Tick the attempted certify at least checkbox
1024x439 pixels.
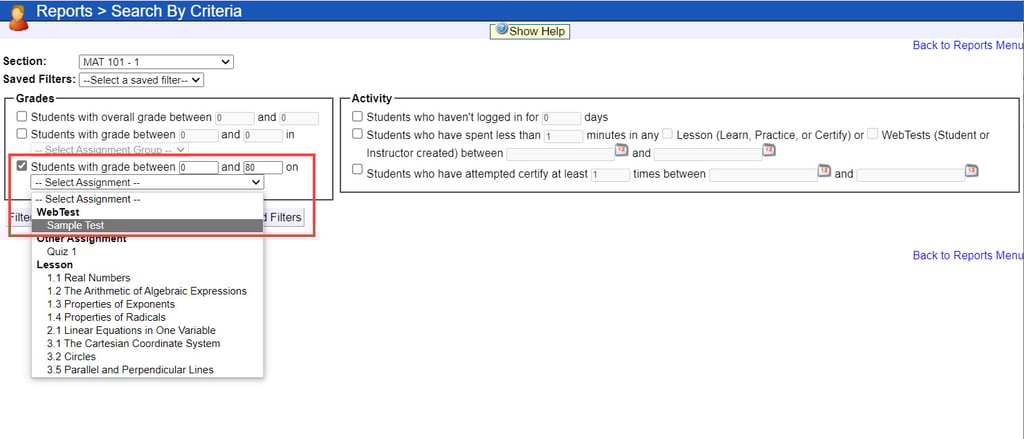pos(358,173)
